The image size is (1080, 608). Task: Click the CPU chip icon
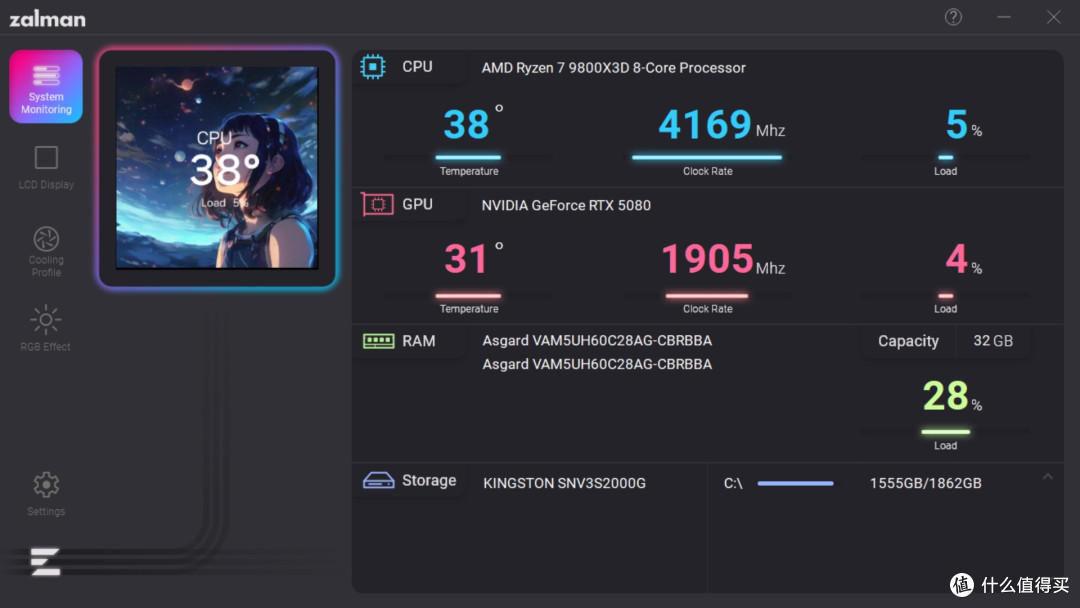pos(373,67)
